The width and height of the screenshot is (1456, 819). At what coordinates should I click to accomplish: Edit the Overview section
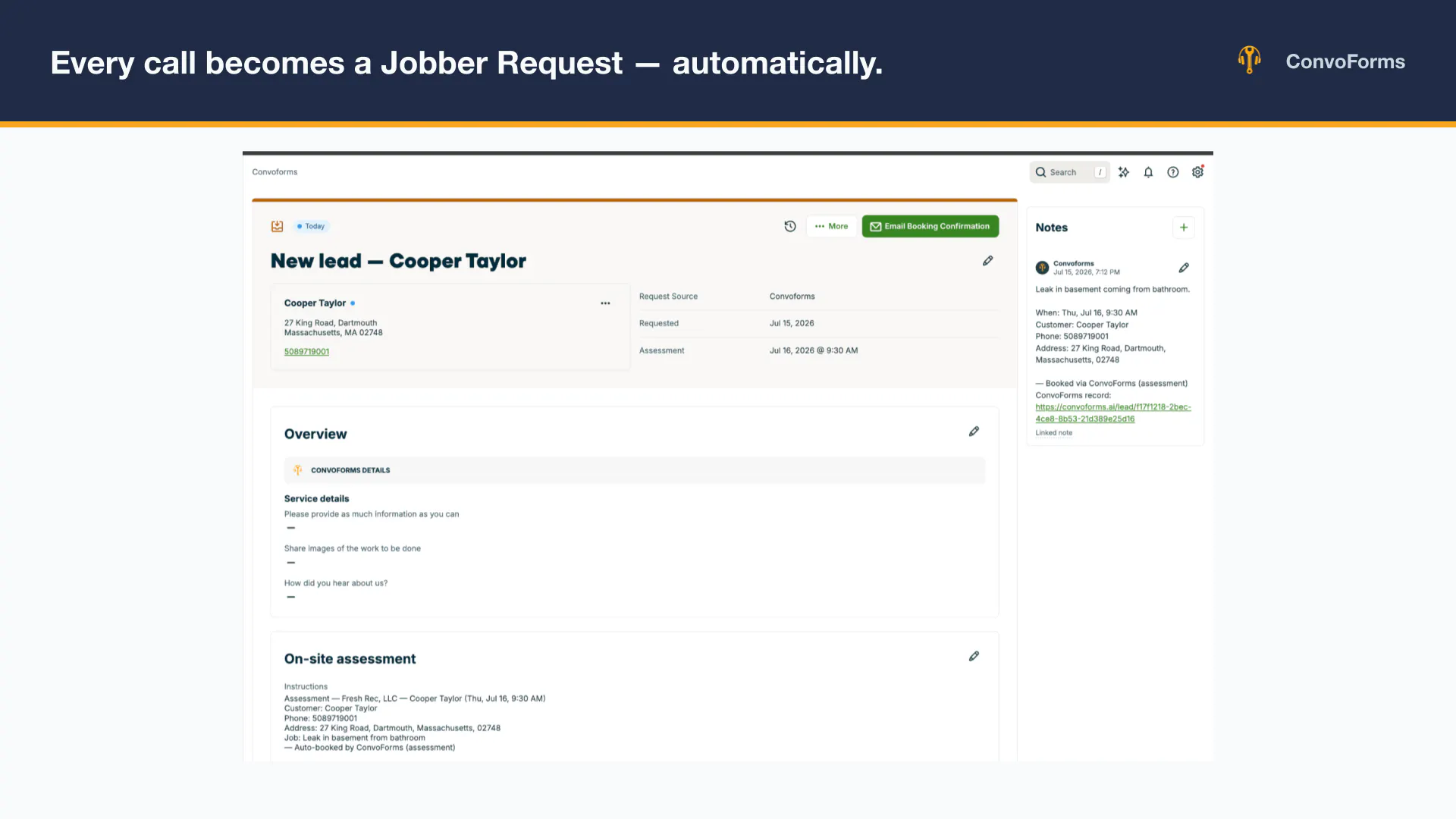click(x=974, y=431)
